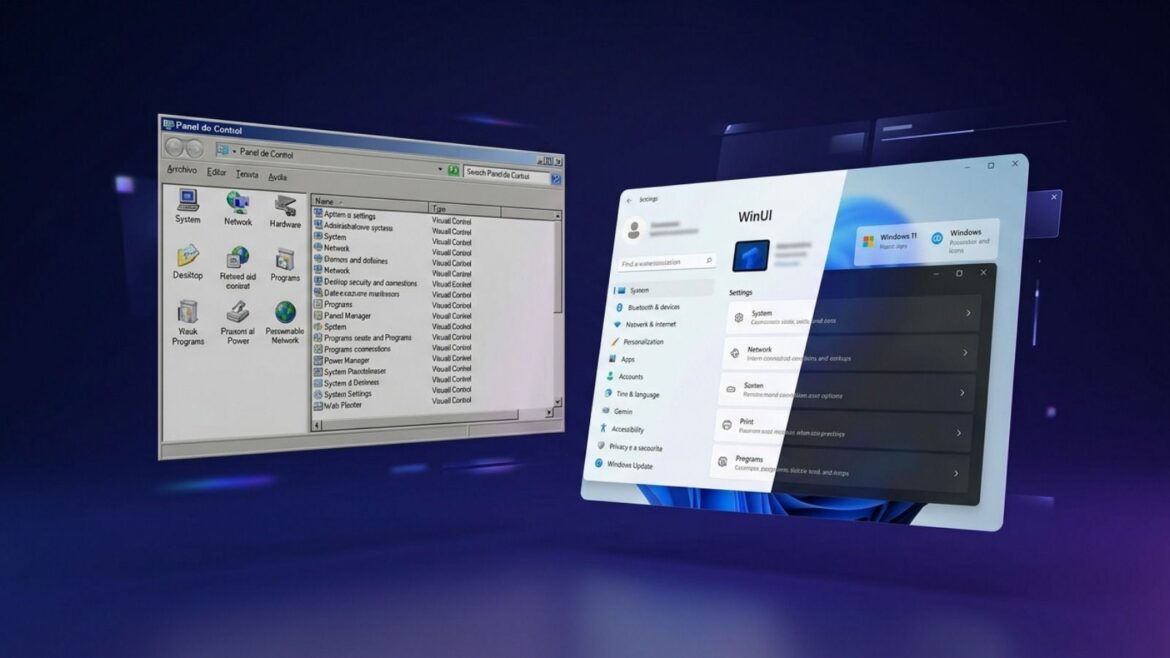Click the Forward button in Control Panel
1170x658 pixels.
point(194,148)
